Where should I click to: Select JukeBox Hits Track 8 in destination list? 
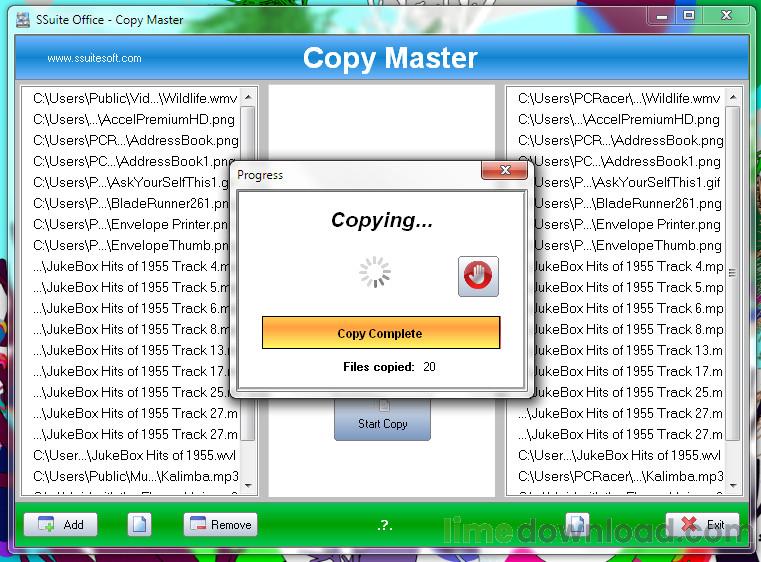[629, 329]
